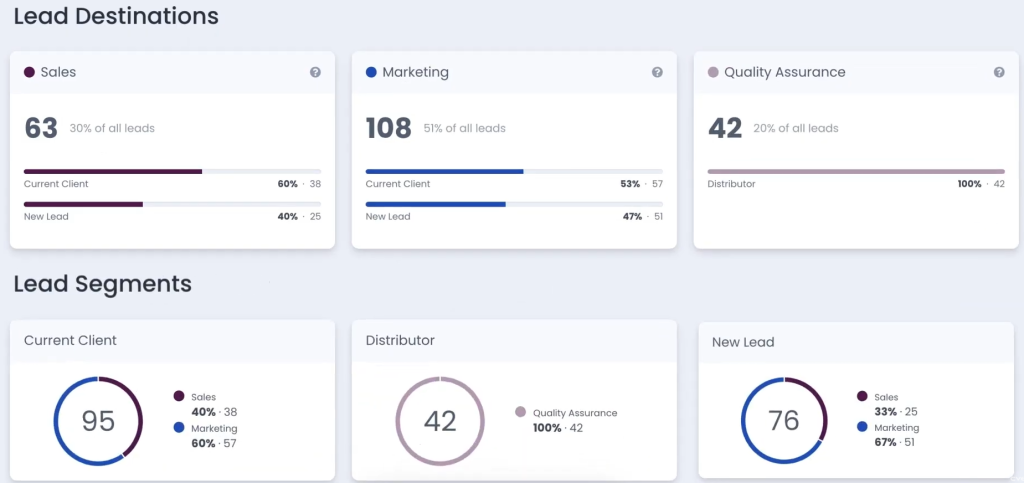Select Sales legend dot in Current Client card
This screenshot has height=483, width=1024.
[x=179, y=396]
